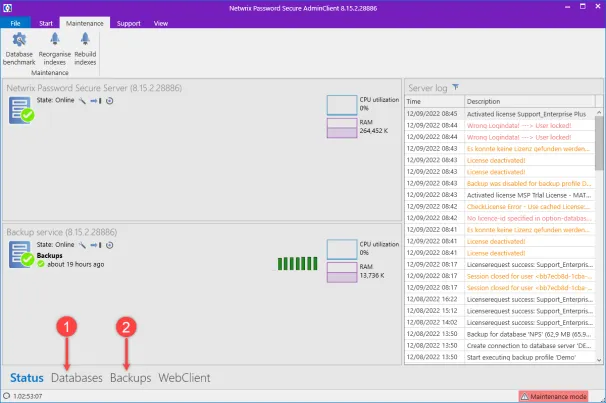Select log row Activated license MSP Trial License
This screenshot has height=403, width=606.
[x=500, y=195]
